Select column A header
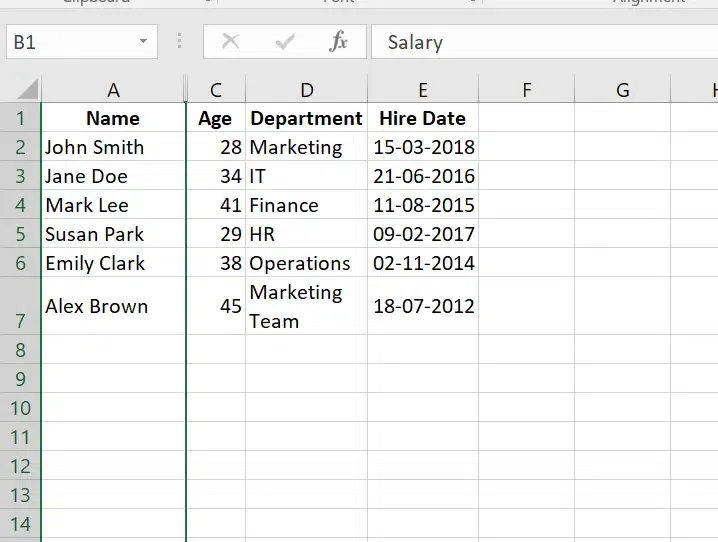Viewport: 718px width, 542px height. (113, 89)
